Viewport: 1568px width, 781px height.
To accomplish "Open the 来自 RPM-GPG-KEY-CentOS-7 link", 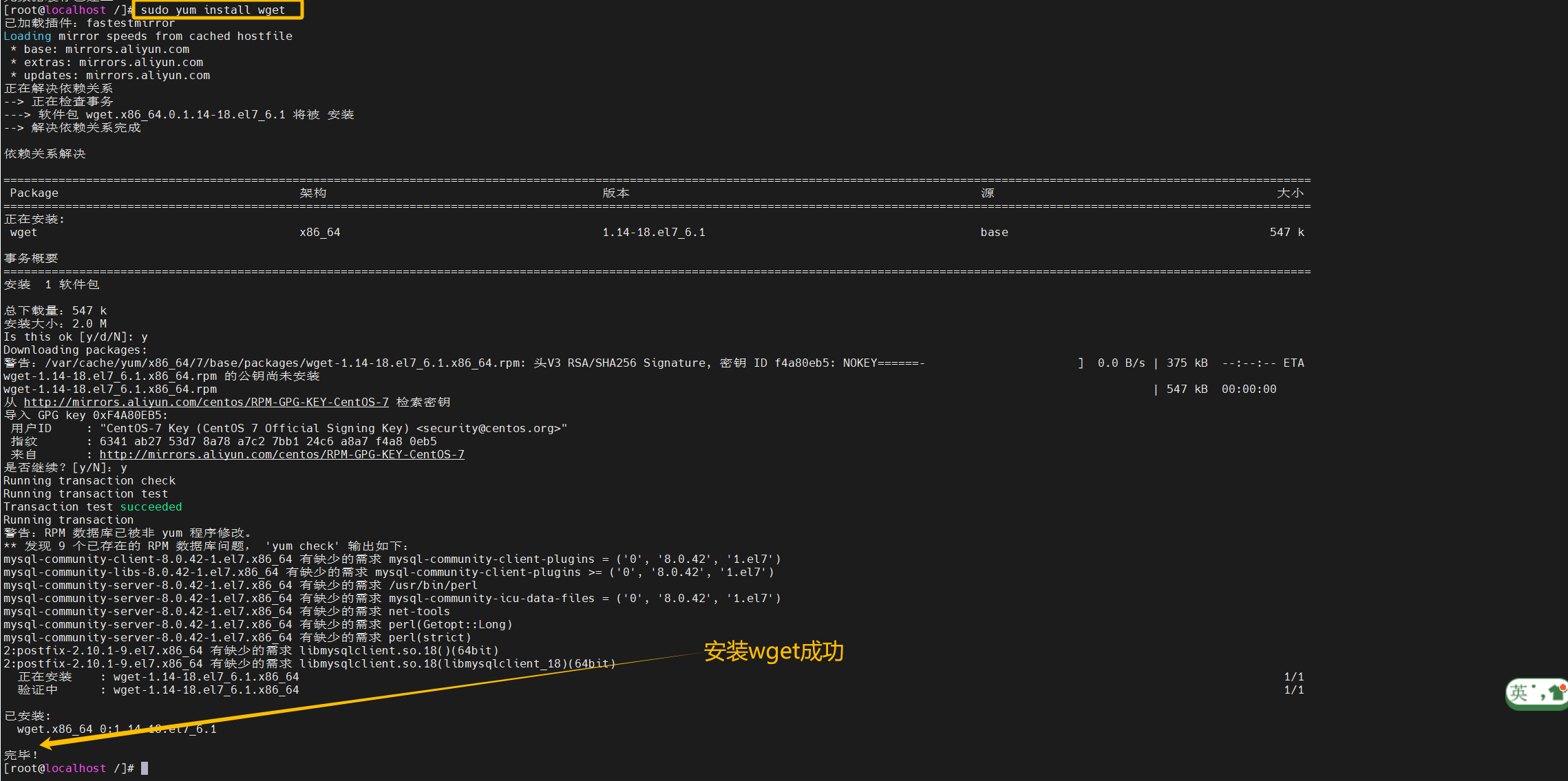I will point(282,454).
